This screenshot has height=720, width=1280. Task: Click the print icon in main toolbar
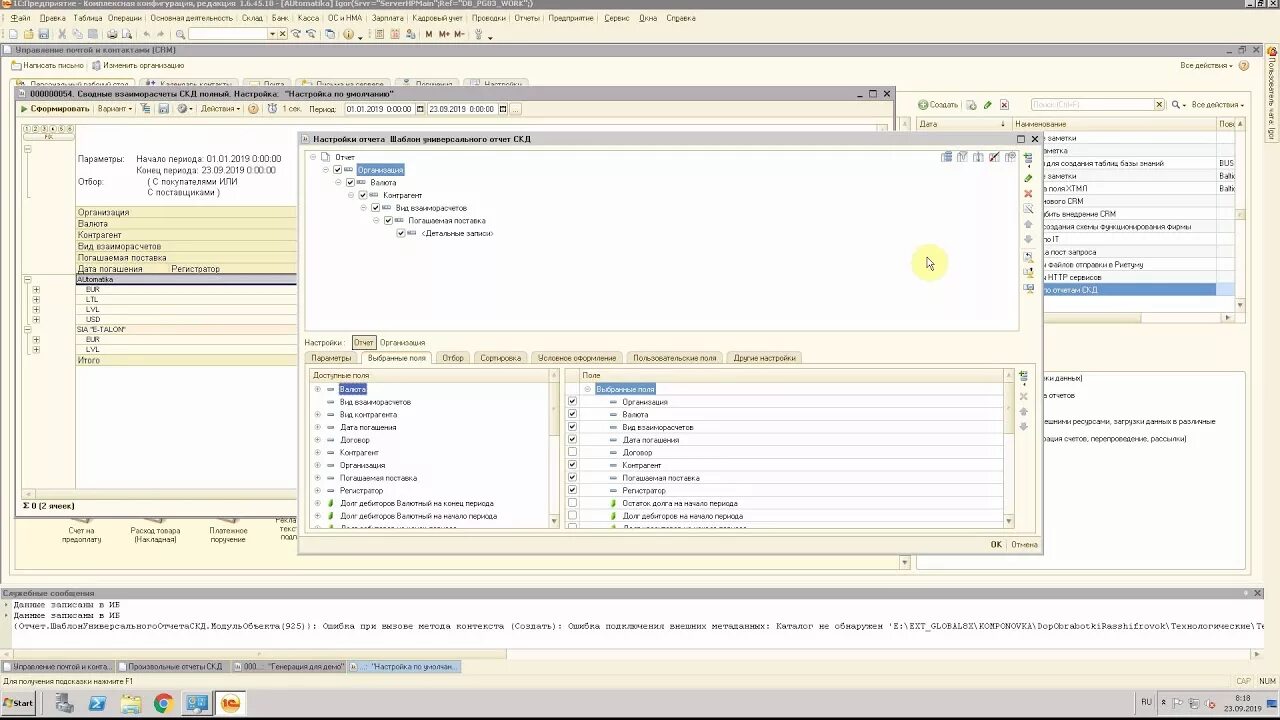point(112,34)
